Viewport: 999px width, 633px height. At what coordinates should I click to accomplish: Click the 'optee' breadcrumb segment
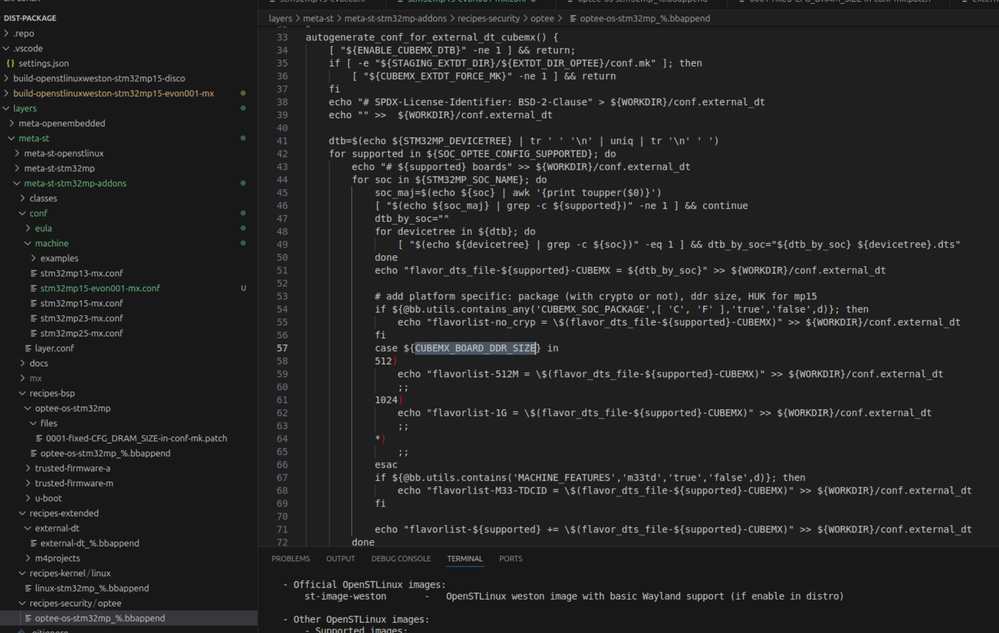pos(542,18)
